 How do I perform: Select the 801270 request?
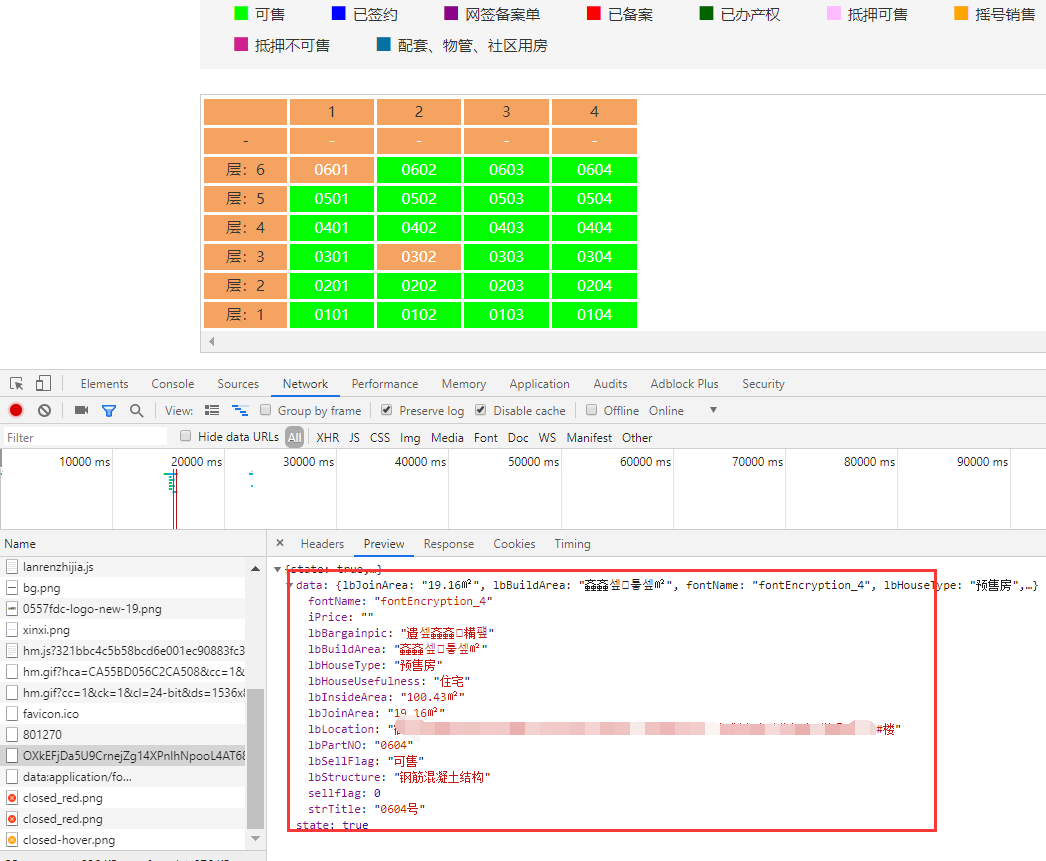pyautogui.click(x=123, y=734)
